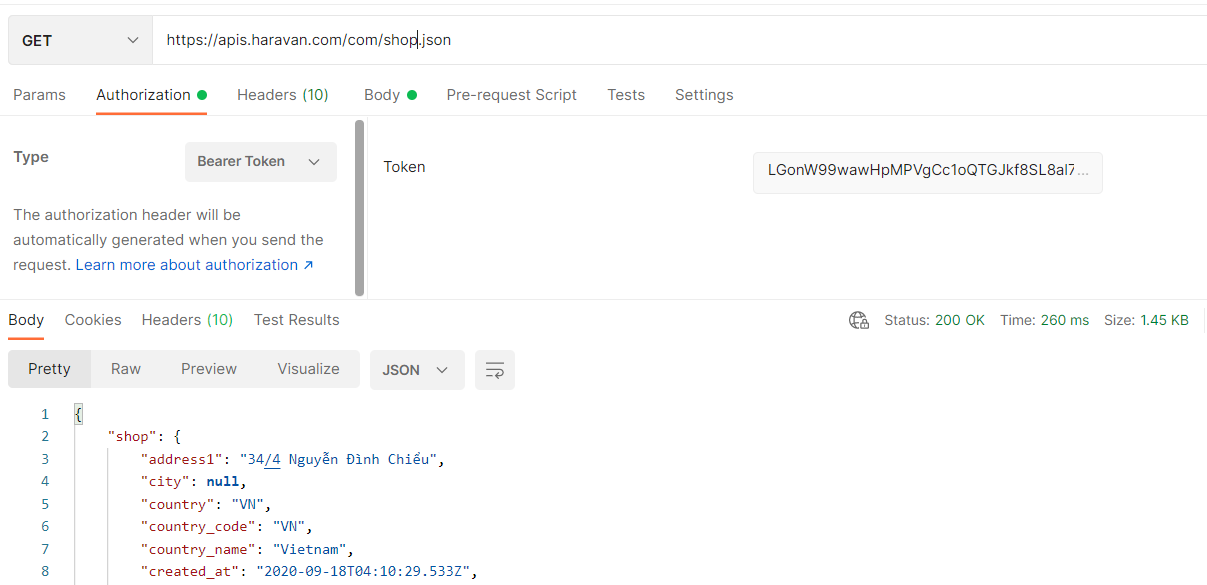Select the Preview response view
Image resolution: width=1207 pixels, height=585 pixels.
click(209, 369)
